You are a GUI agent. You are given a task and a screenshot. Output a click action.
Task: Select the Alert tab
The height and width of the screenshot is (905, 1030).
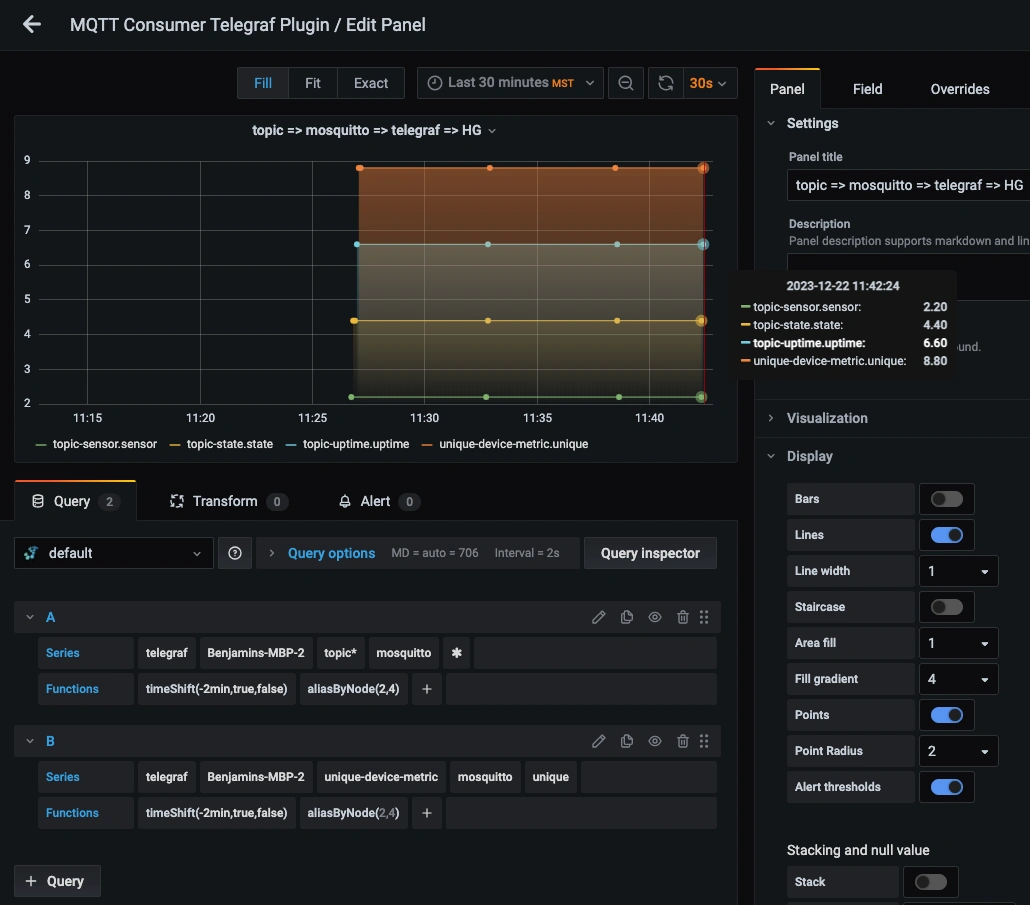click(x=378, y=501)
